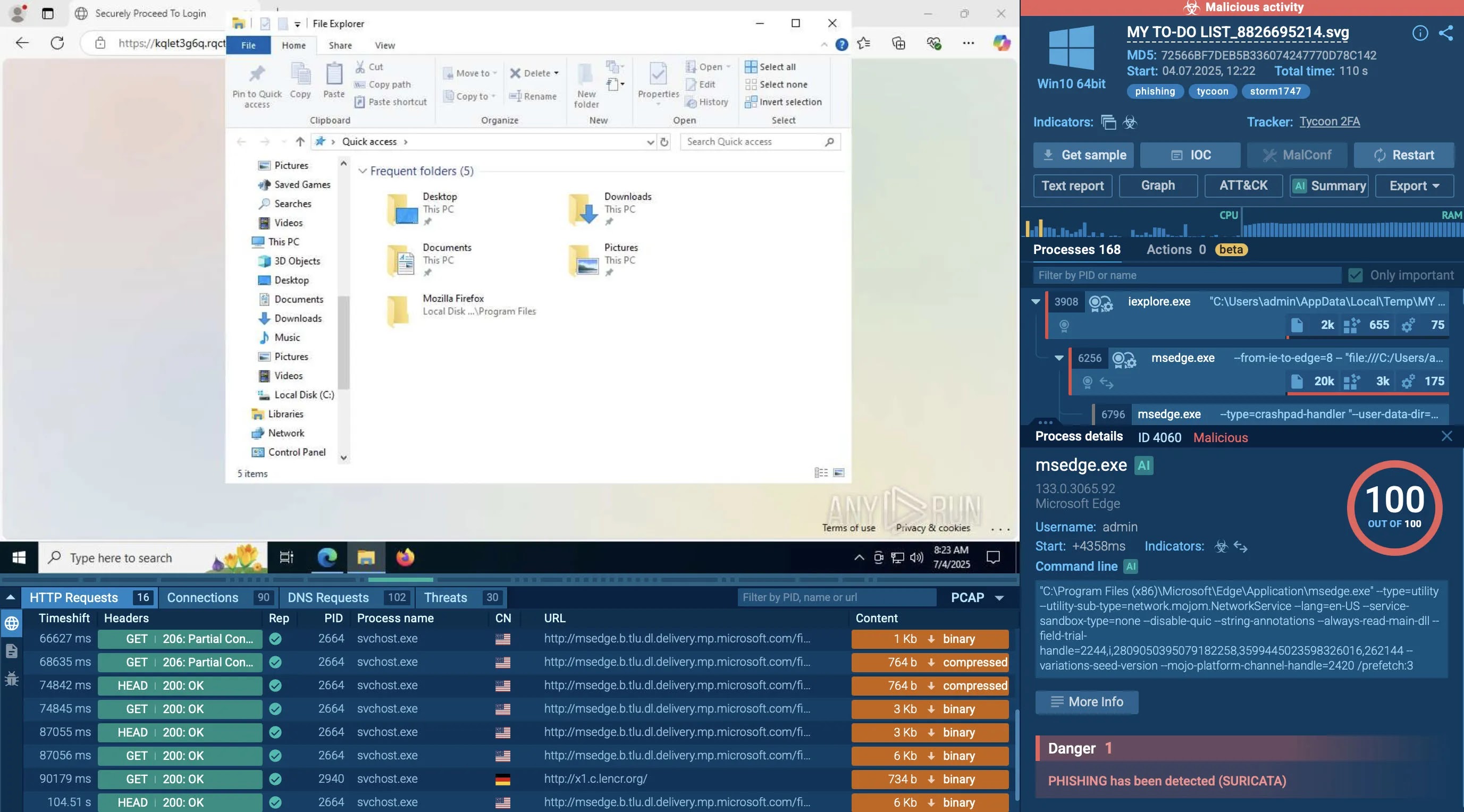This screenshot has height=812, width=1464.
Task: Open the PCAP dropdown arrow
Action: (x=1000, y=598)
